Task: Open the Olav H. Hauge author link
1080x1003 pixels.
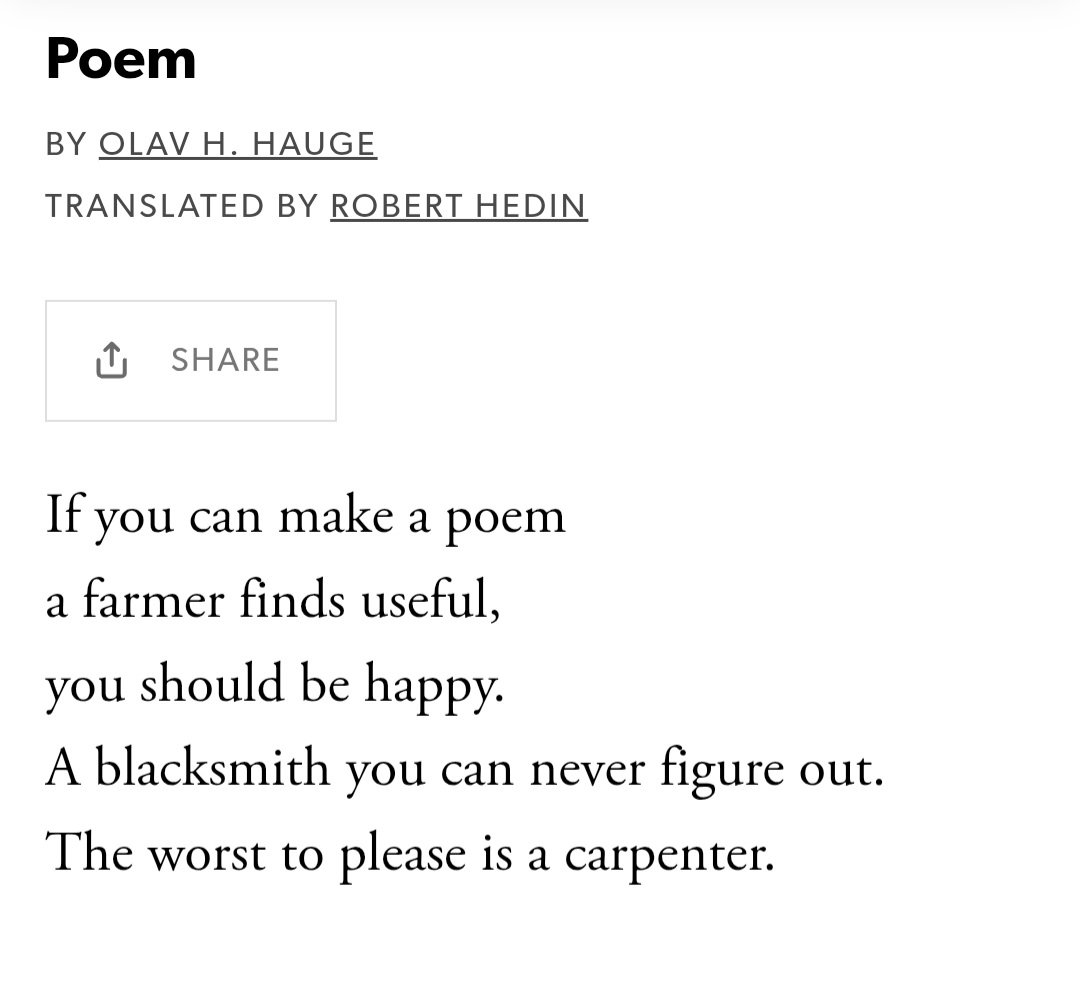Action: tap(237, 144)
